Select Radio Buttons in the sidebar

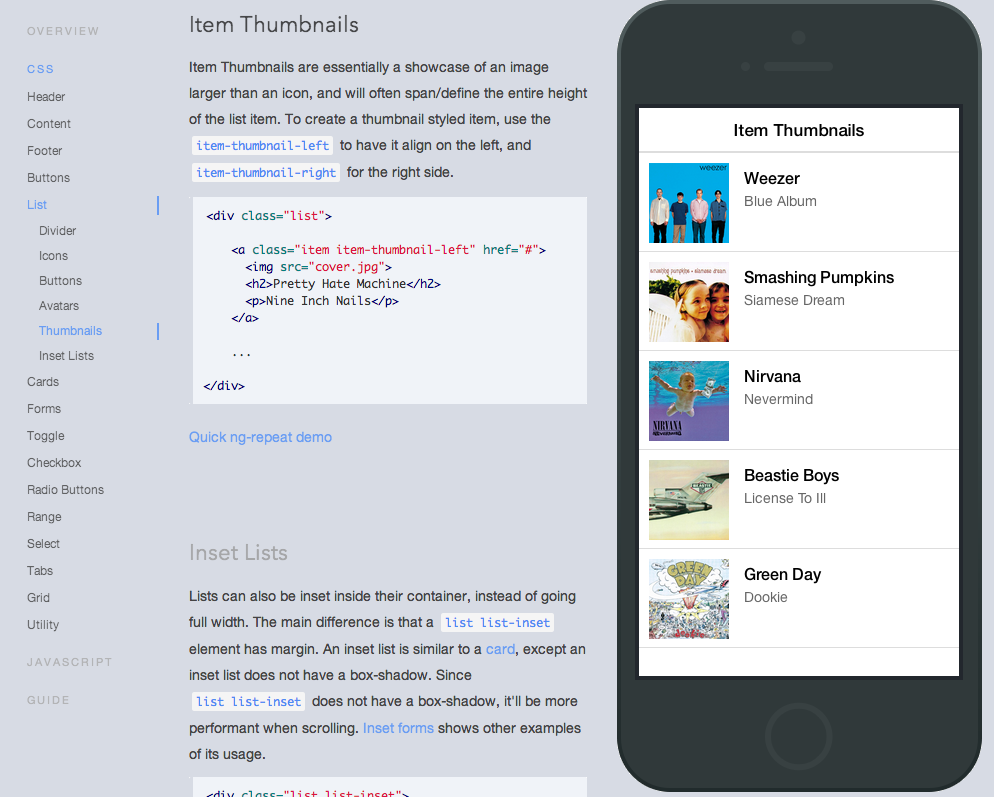[65, 489]
